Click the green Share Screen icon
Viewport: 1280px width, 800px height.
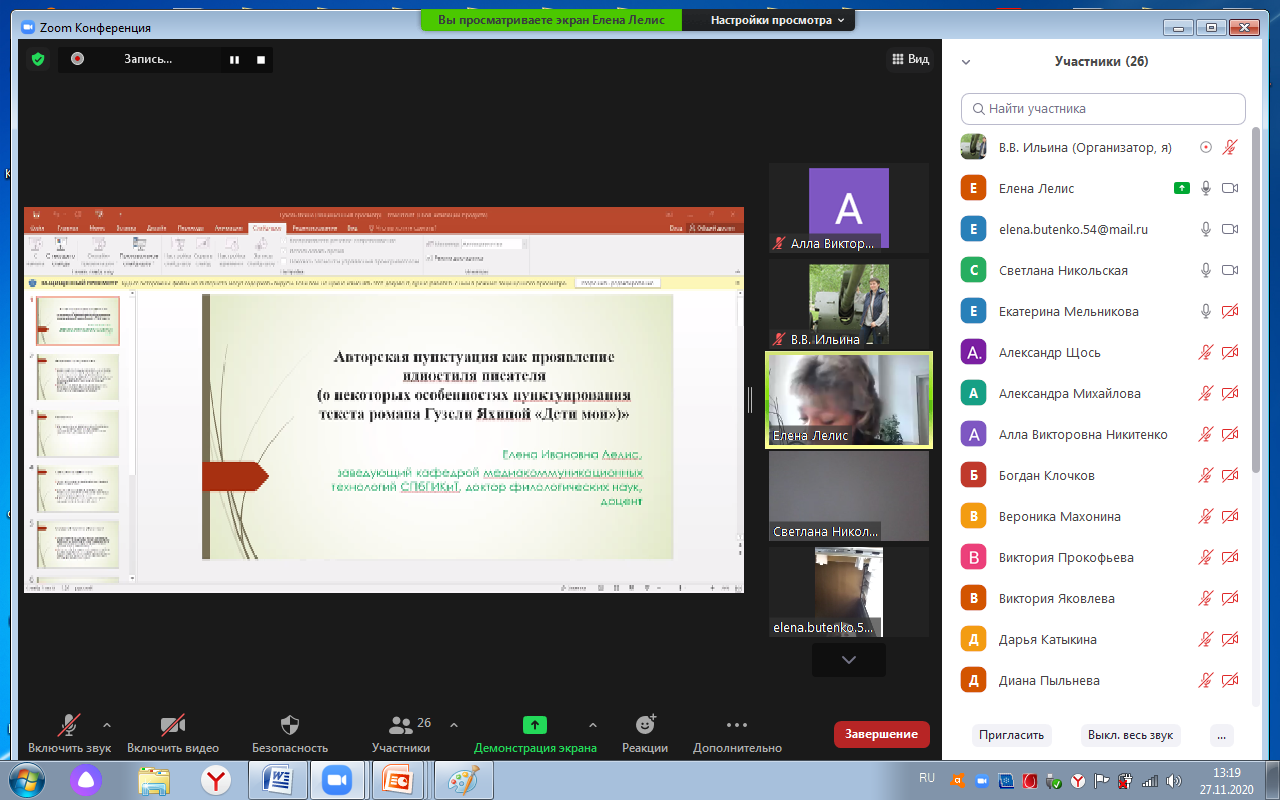535,726
